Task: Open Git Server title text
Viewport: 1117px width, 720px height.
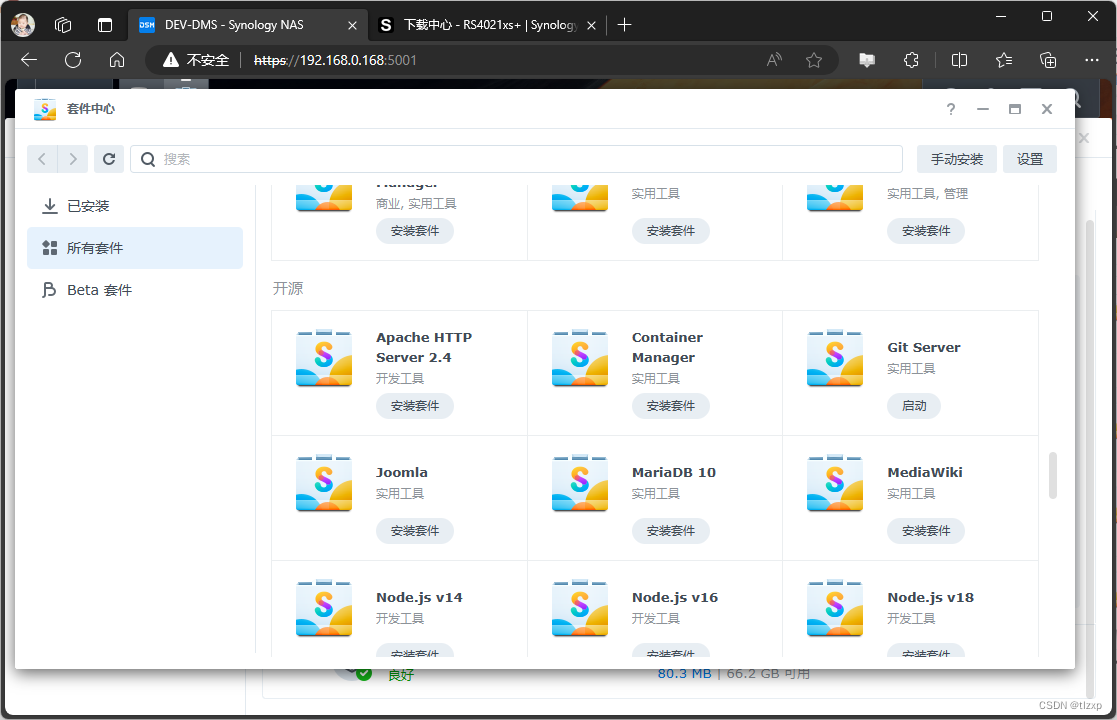Action: 923,348
